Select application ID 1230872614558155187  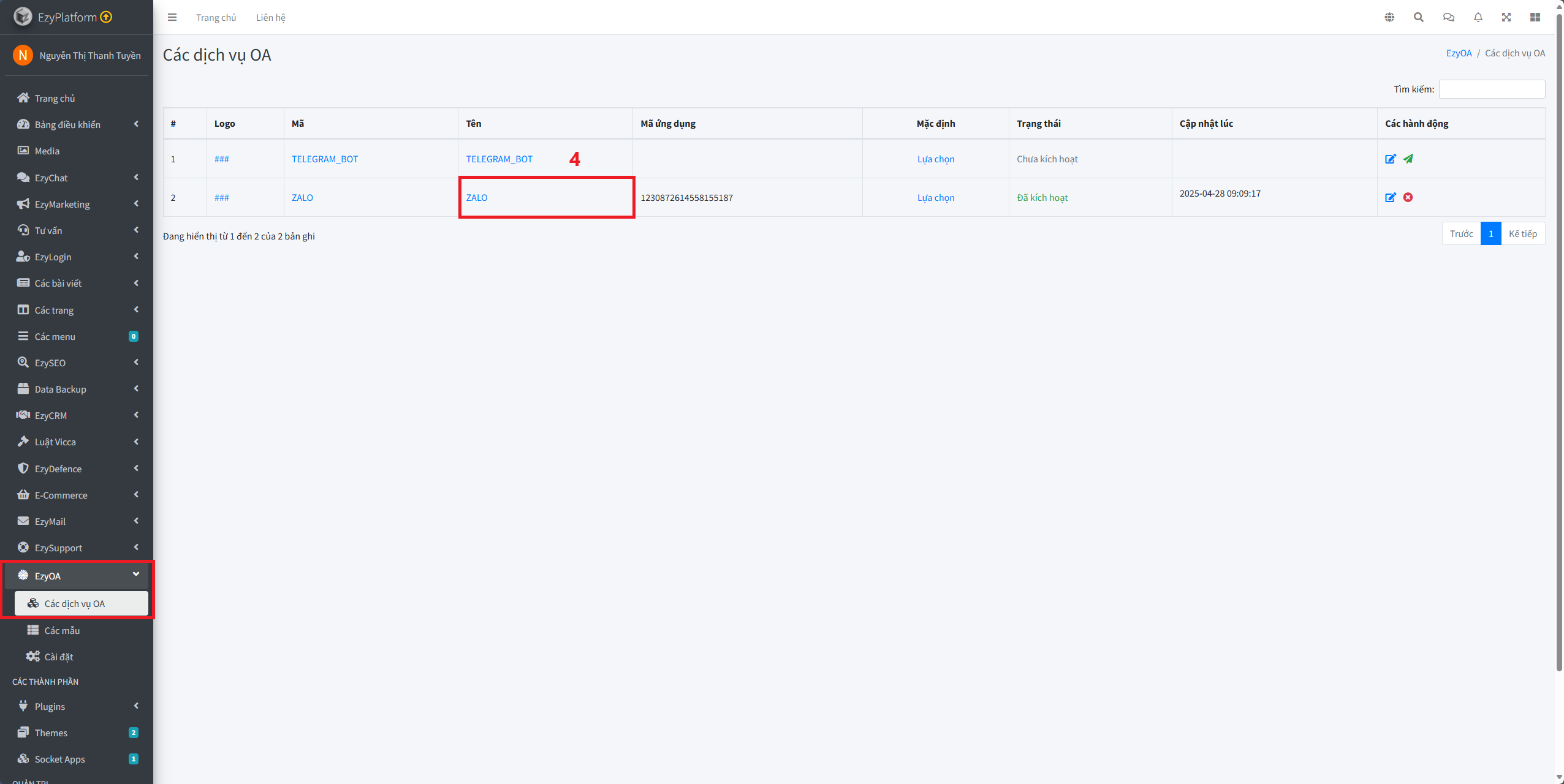tap(686, 197)
